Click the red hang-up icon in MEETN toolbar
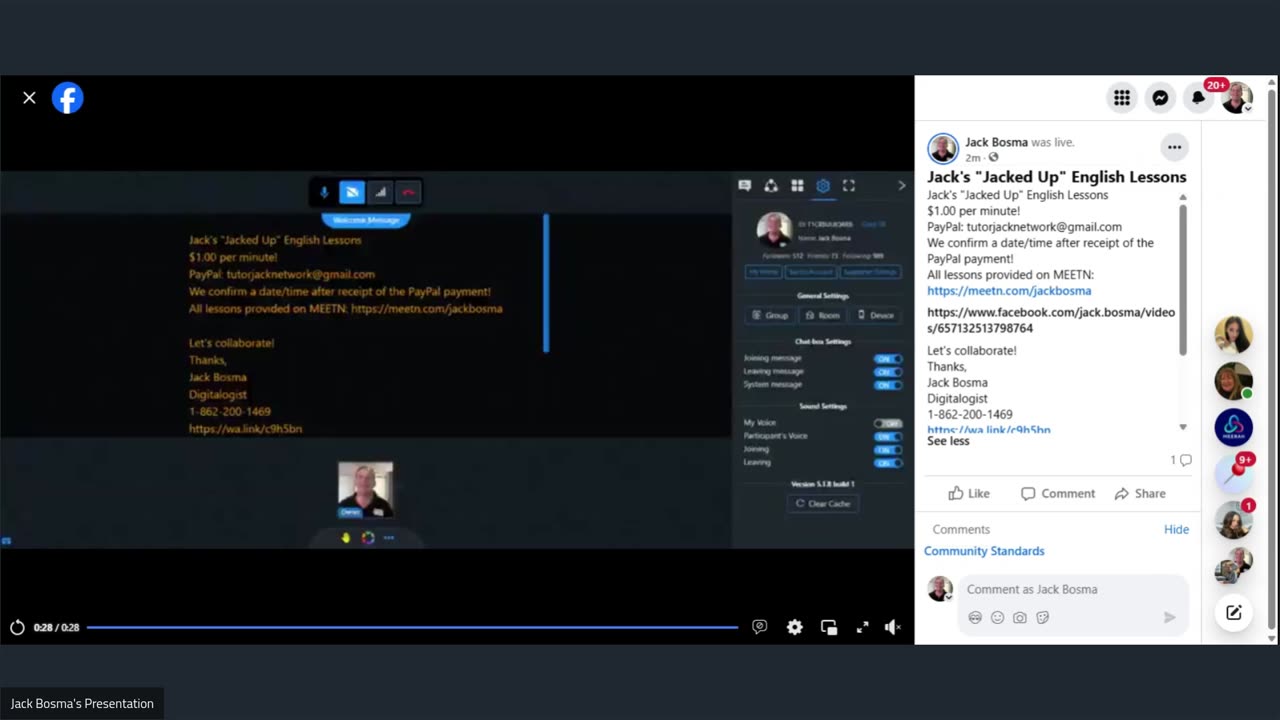The height and width of the screenshot is (720, 1280). tap(408, 192)
